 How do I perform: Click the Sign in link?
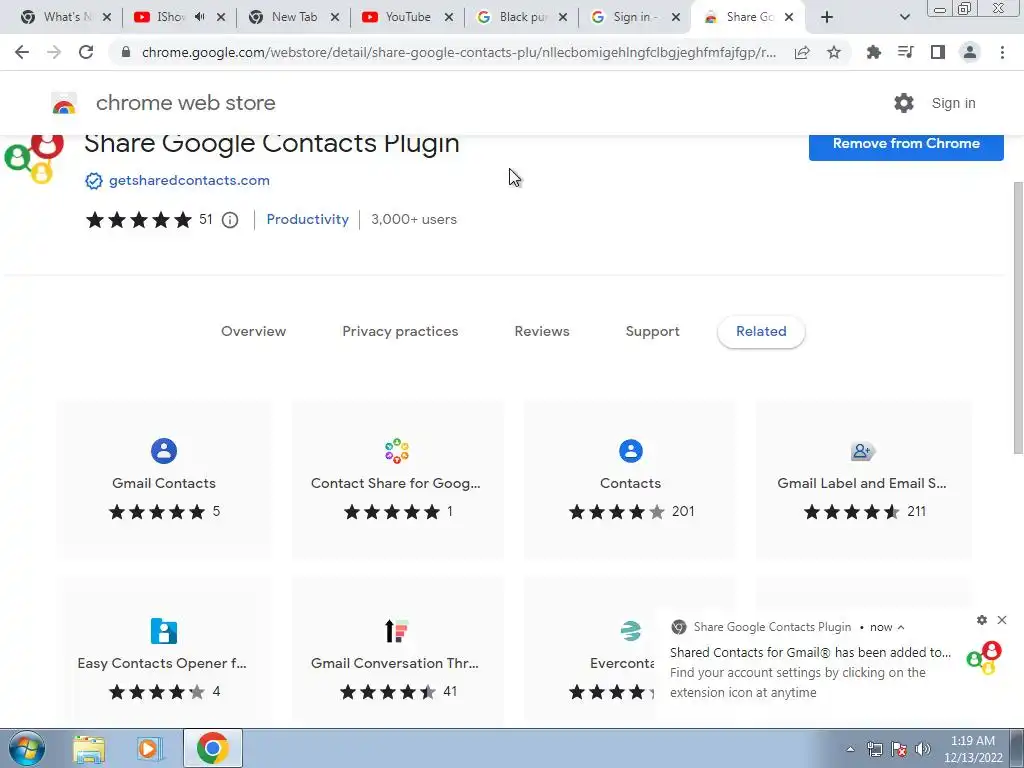tap(953, 103)
